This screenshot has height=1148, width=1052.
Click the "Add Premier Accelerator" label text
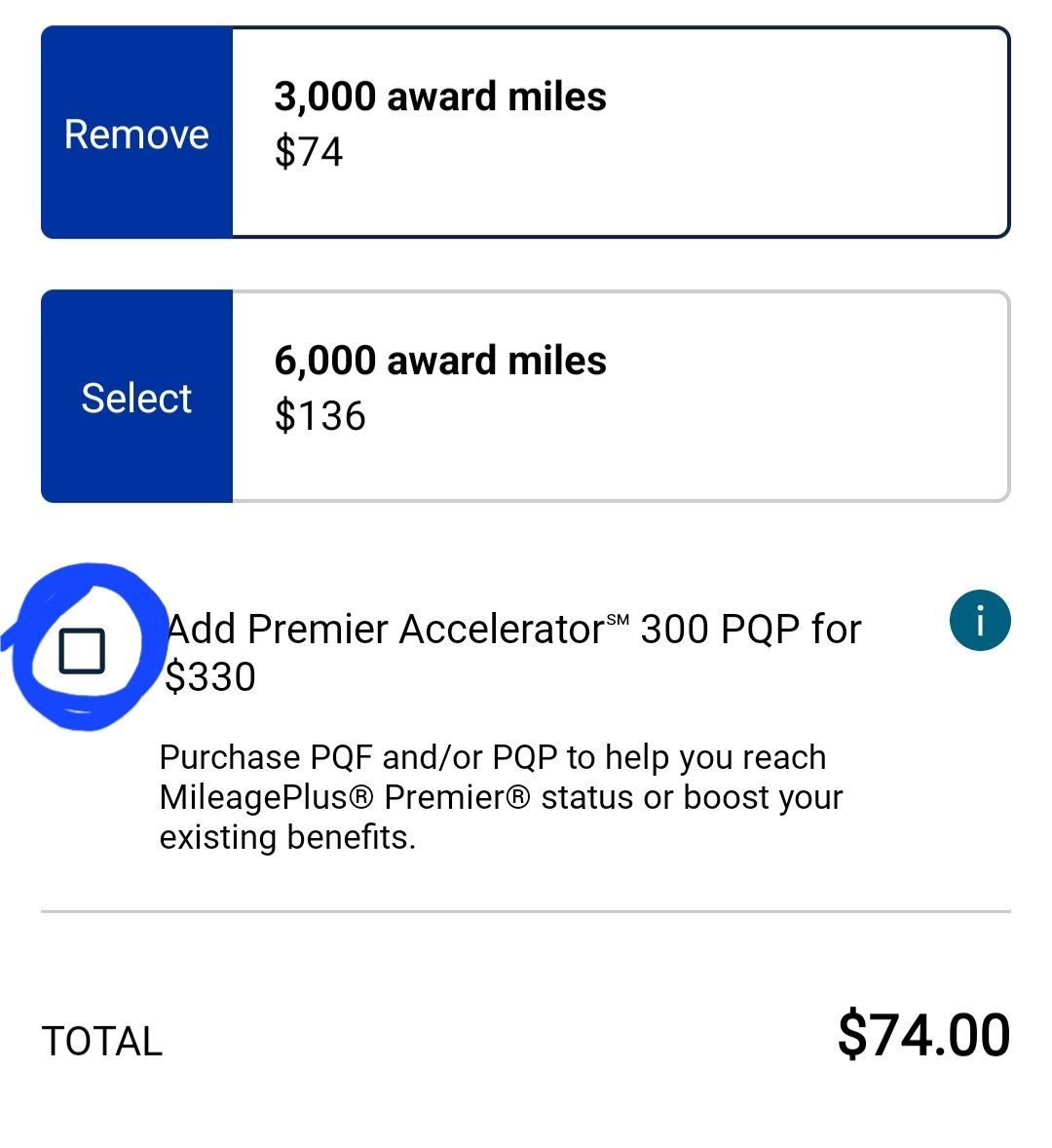tap(385, 630)
